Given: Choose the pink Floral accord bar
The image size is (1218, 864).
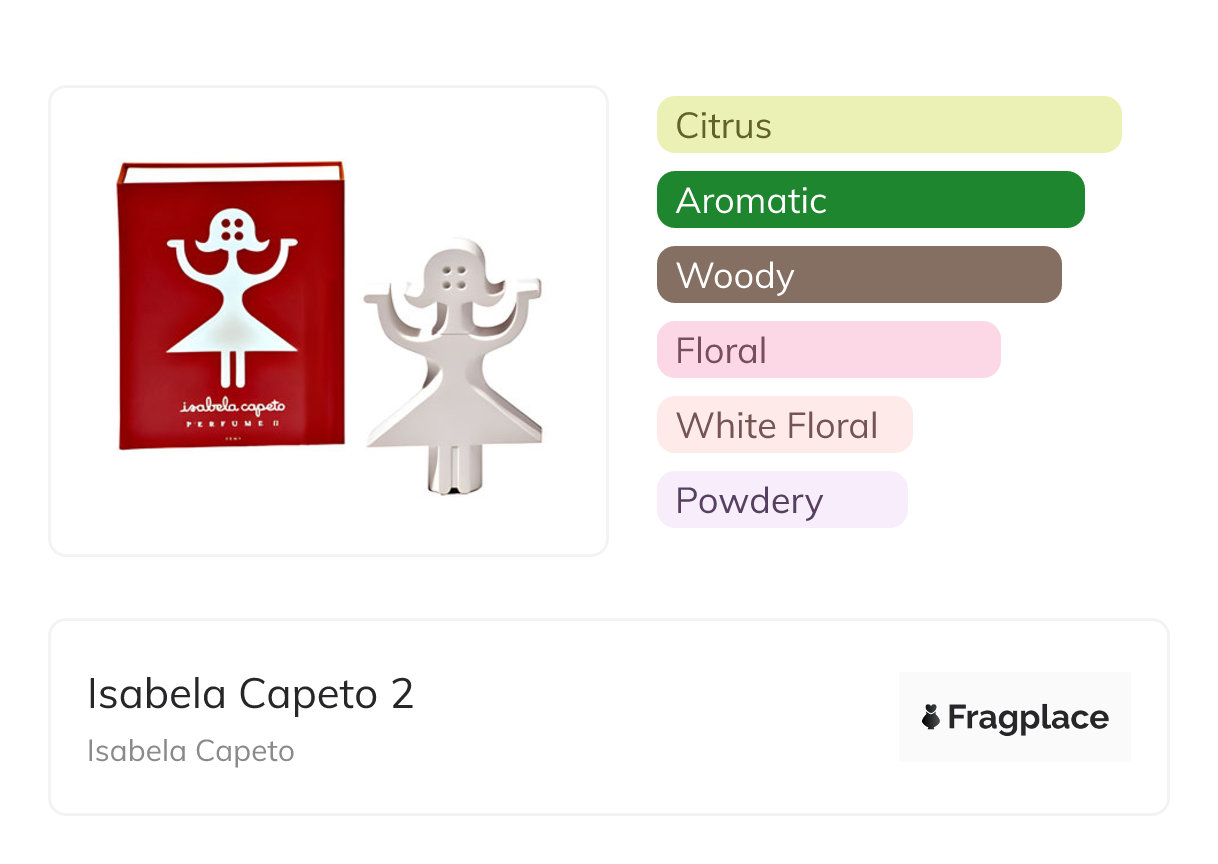Looking at the screenshot, I should click(828, 350).
